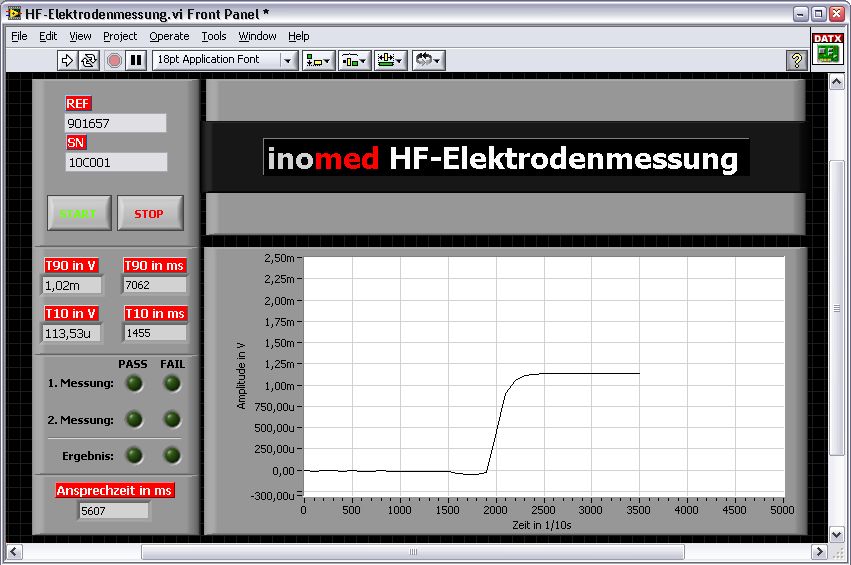Click the Amplitude in V axis label
Viewport: 851px width, 565px height.
tap(241, 376)
